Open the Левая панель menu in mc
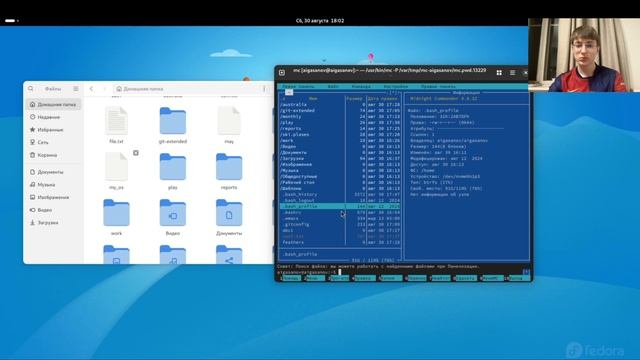 (298, 87)
